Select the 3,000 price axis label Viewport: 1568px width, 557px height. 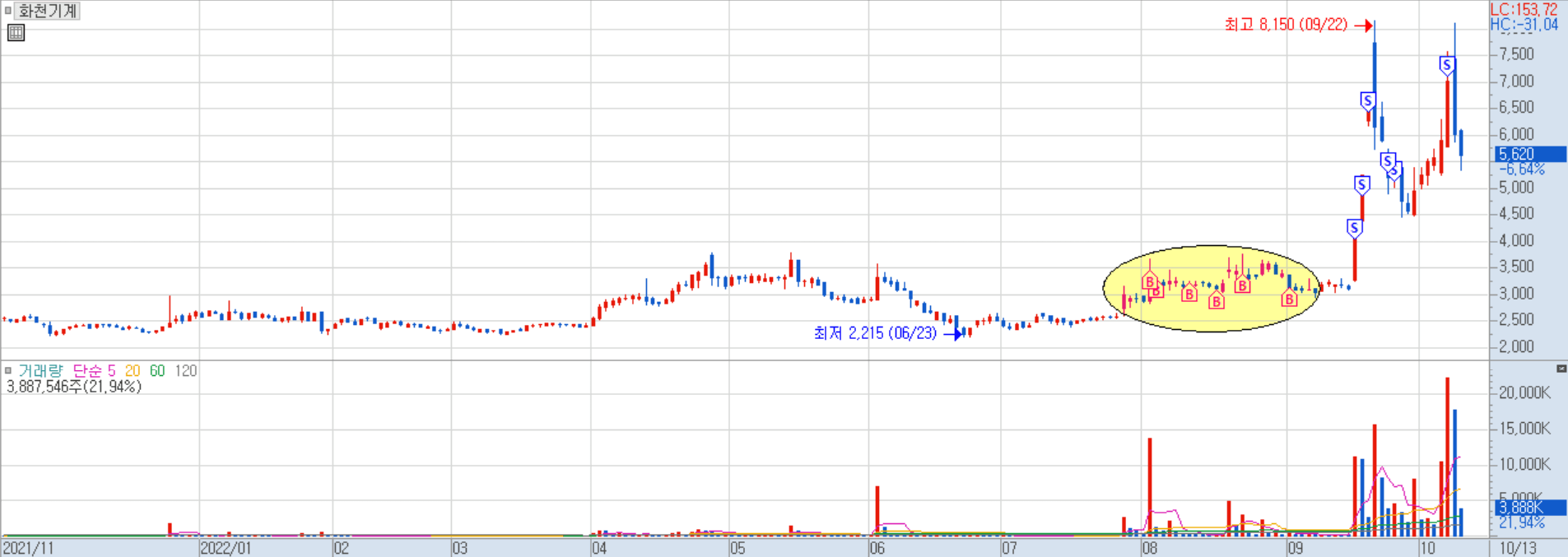pos(1516,293)
